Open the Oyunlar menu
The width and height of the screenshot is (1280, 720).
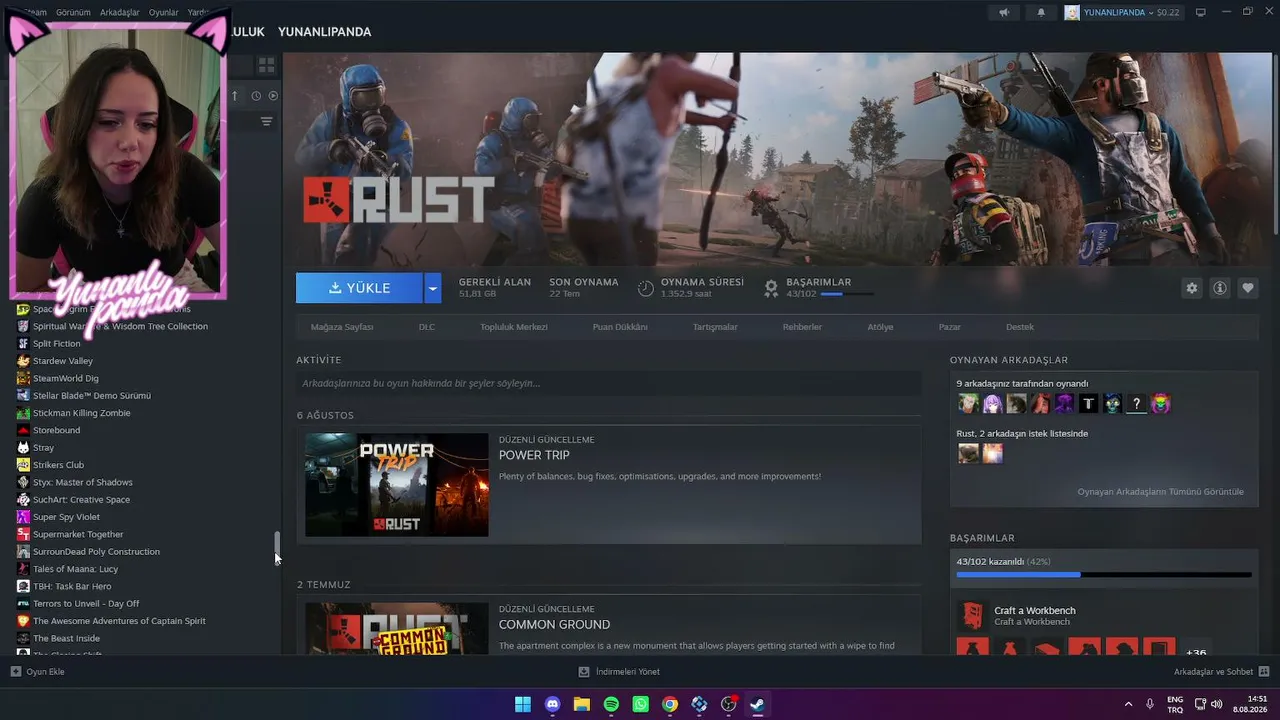[x=164, y=13]
